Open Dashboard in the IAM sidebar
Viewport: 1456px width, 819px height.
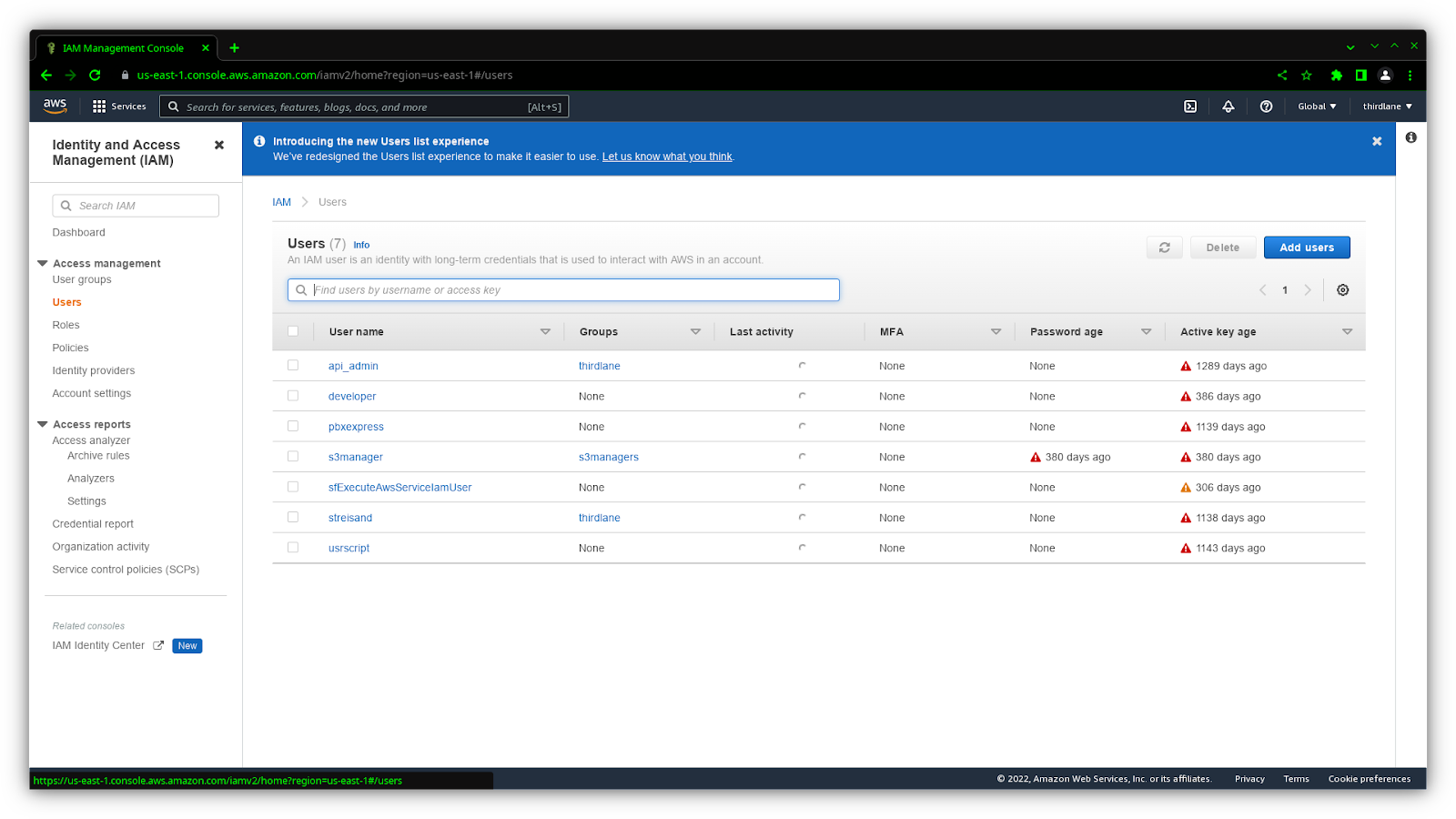pos(79,233)
